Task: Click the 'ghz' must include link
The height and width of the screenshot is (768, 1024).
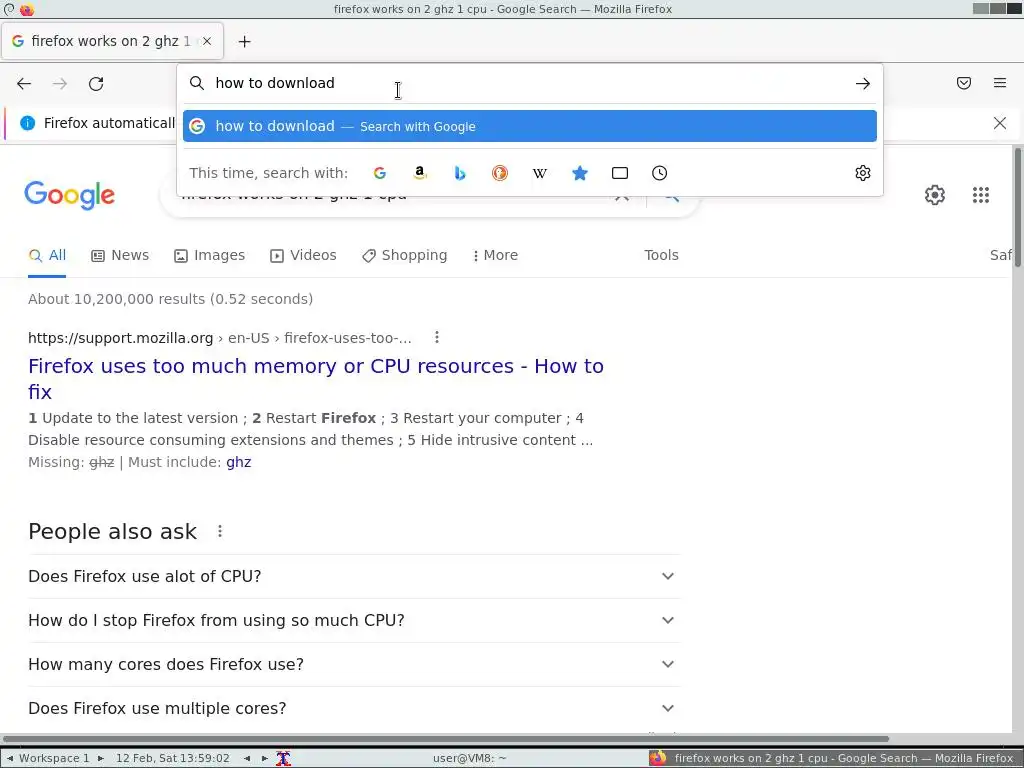Action: click(x=238, y=462)
